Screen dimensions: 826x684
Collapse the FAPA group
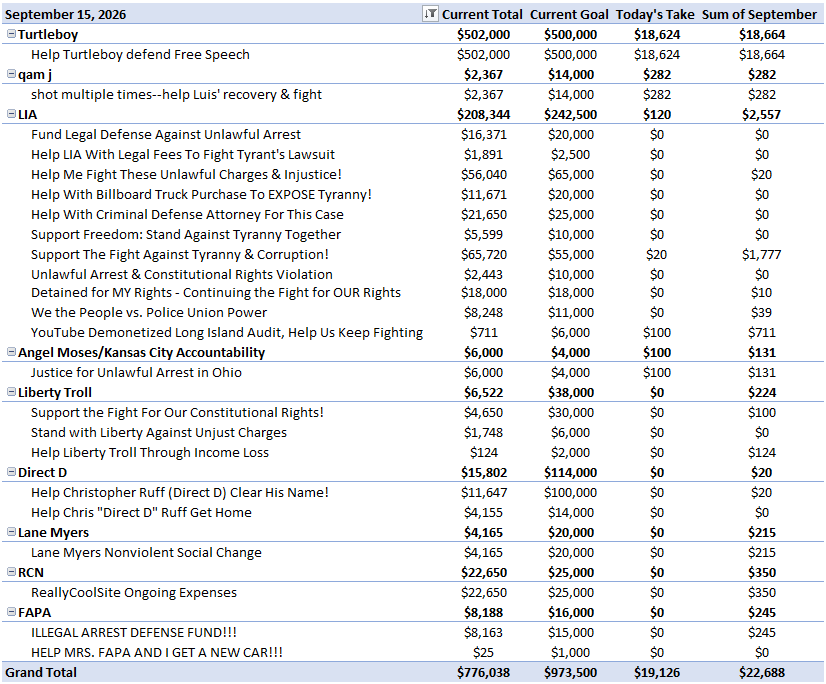11,612
